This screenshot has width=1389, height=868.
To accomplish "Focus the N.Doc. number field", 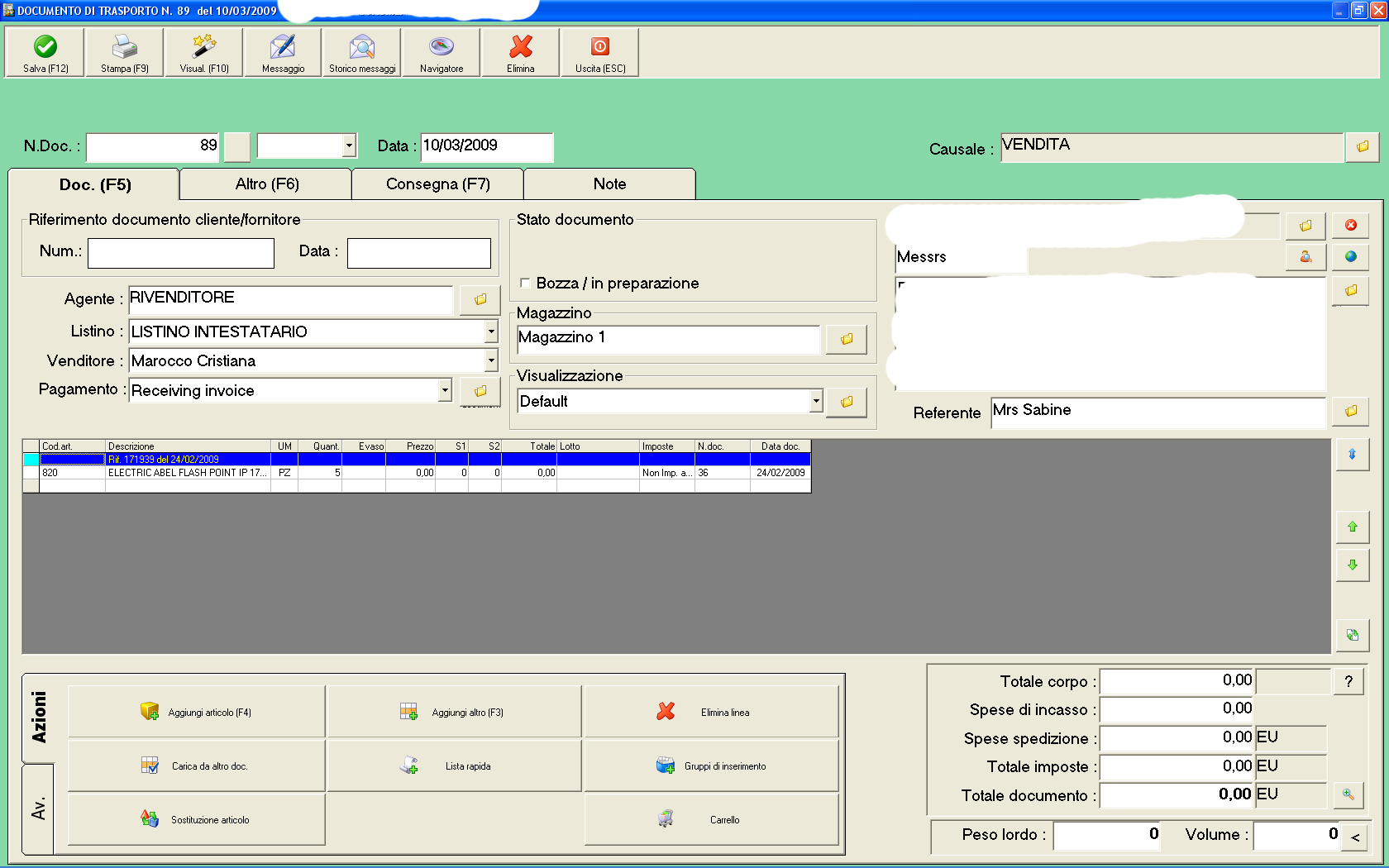I will (x=153, y=147).
